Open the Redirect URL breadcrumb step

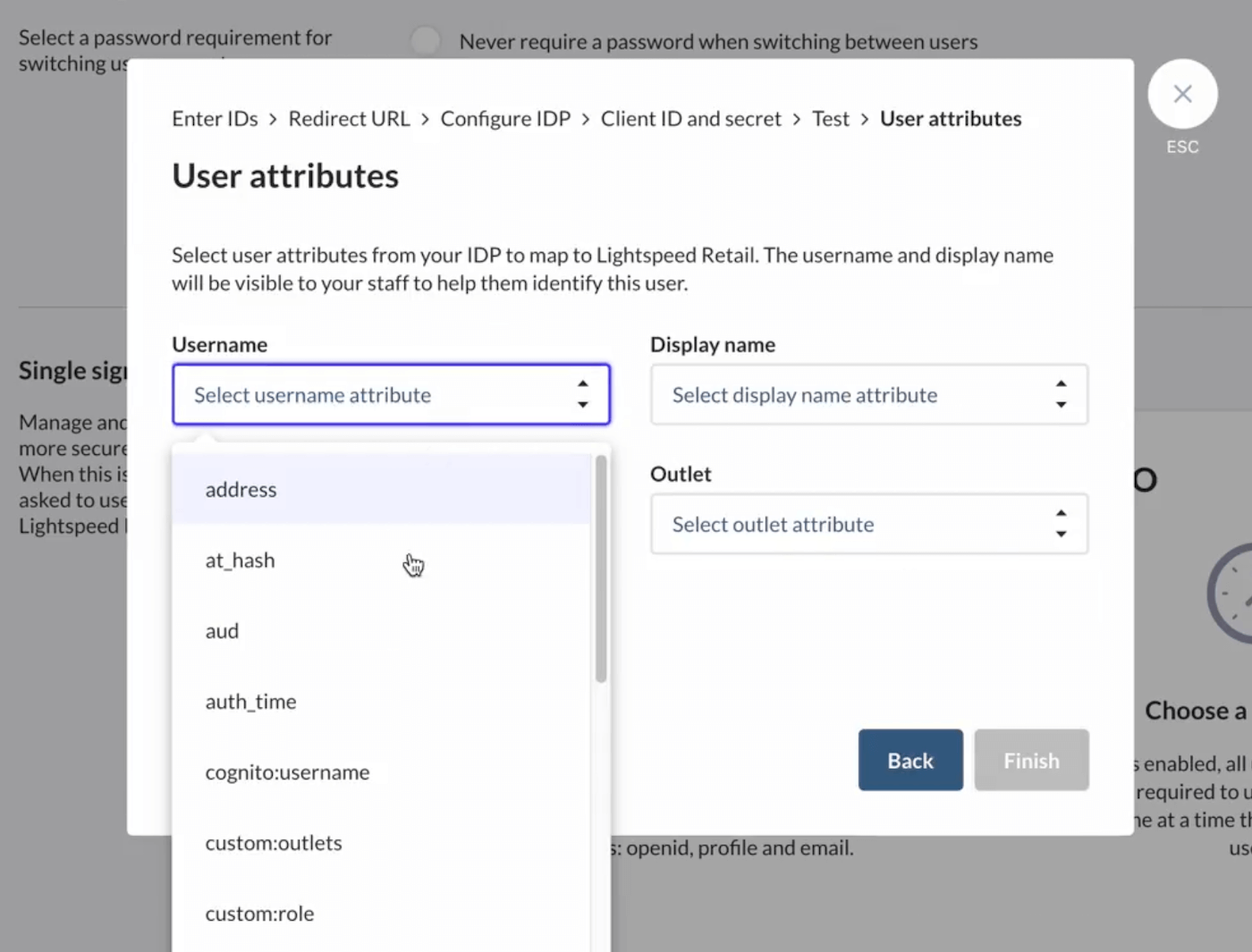(x=349, y=118)
